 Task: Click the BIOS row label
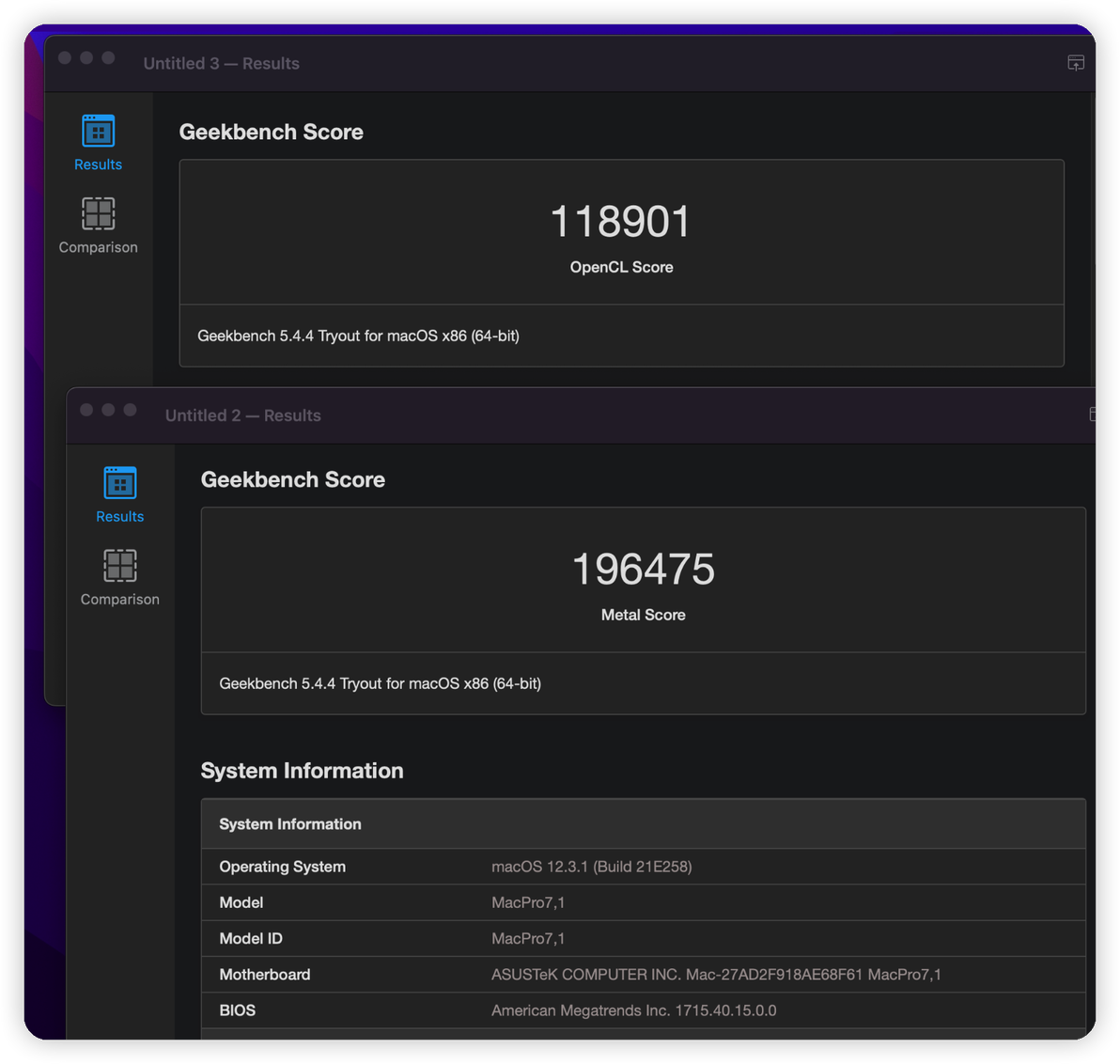(237, 1010)
